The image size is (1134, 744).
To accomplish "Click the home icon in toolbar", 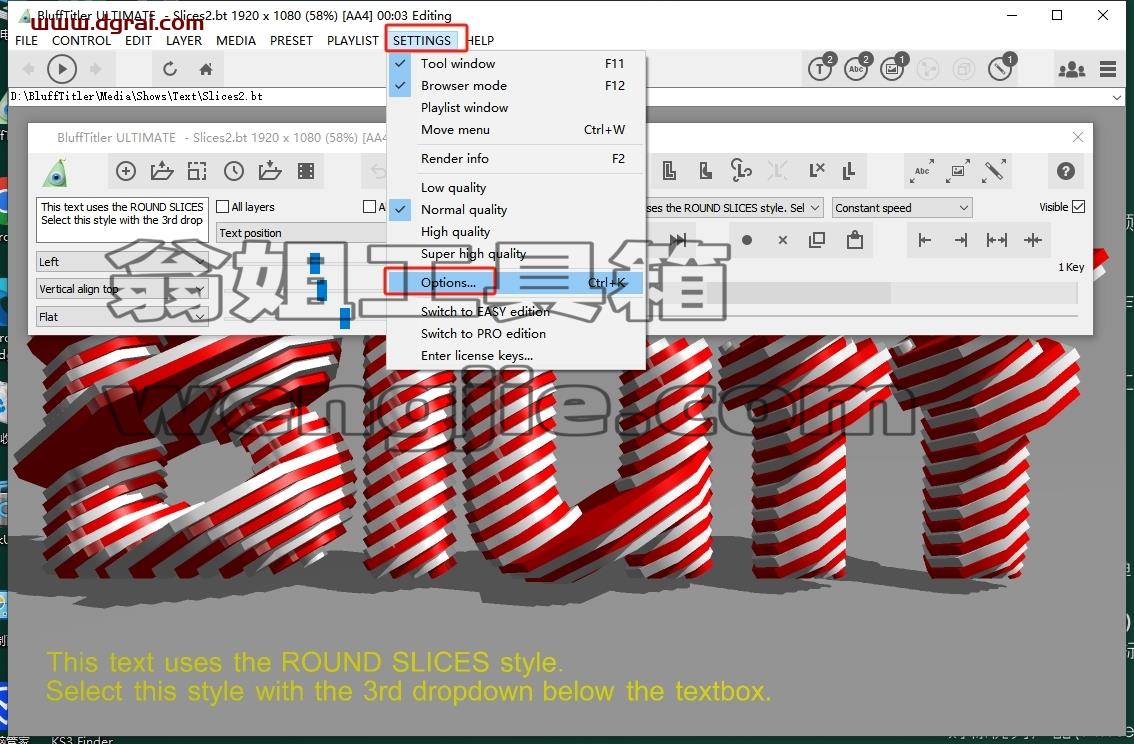I will tap(206, 69).
